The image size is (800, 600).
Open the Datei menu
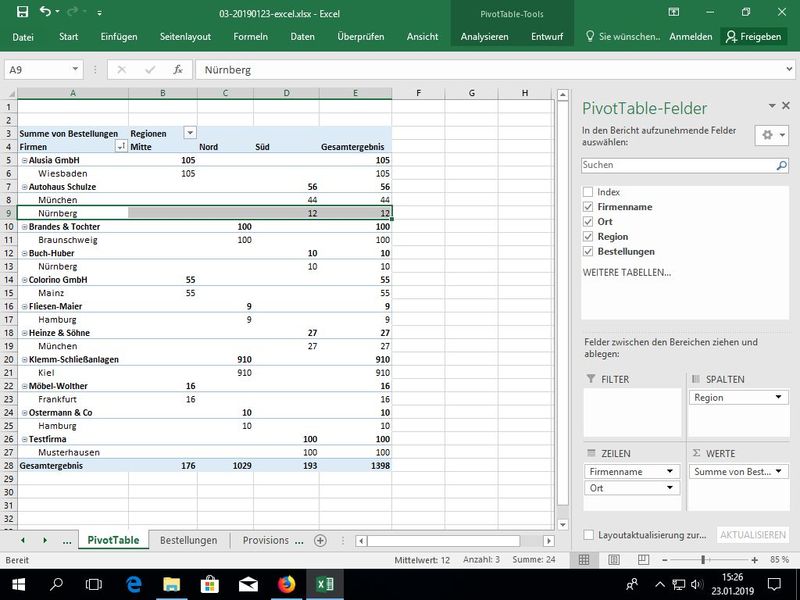point(23,37)
